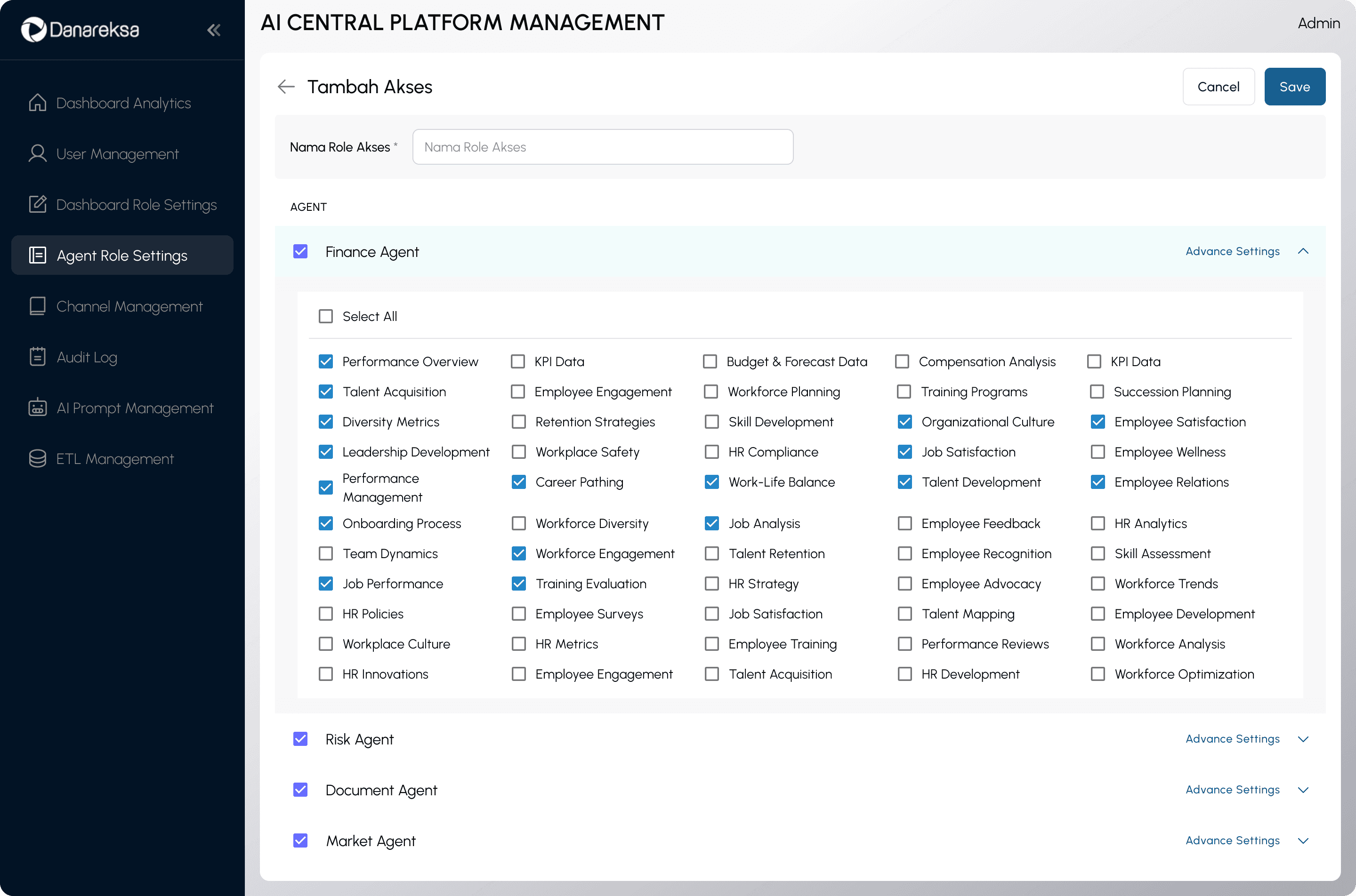Click the HR Strategy label
This screenshot has width=1356, height=896.
763,584
